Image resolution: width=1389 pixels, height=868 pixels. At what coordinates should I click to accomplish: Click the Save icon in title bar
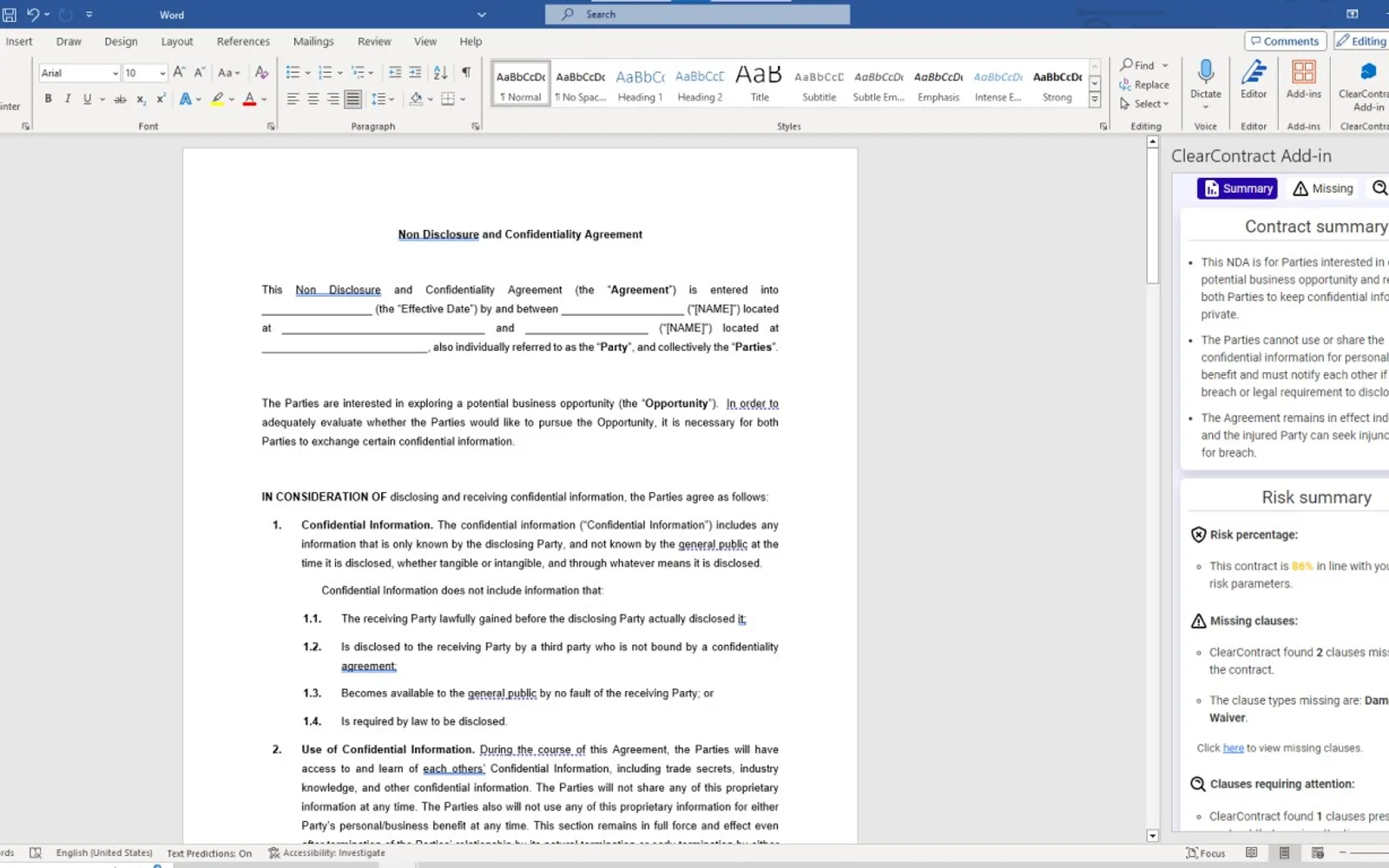click(x=10, y=15)
